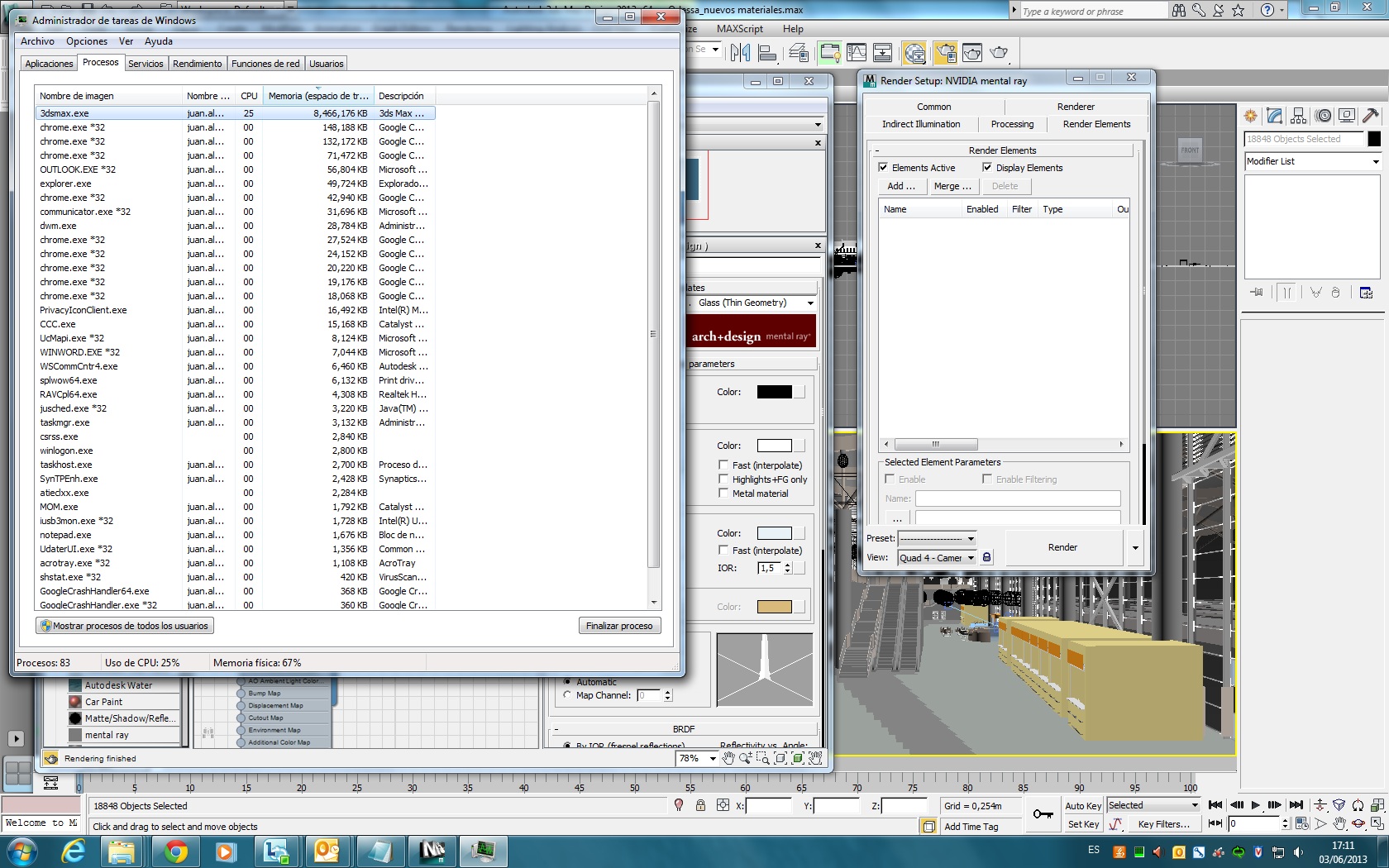The height and width of the screenshot is (868, 1389).
Task: Open Time Configuration icon
Action: coord(1302,823)
